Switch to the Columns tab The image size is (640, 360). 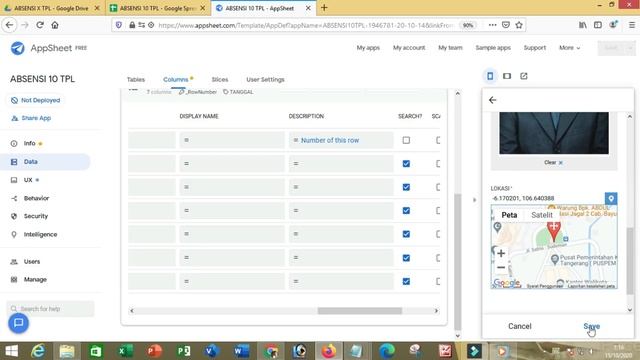(x=176, y=80)
